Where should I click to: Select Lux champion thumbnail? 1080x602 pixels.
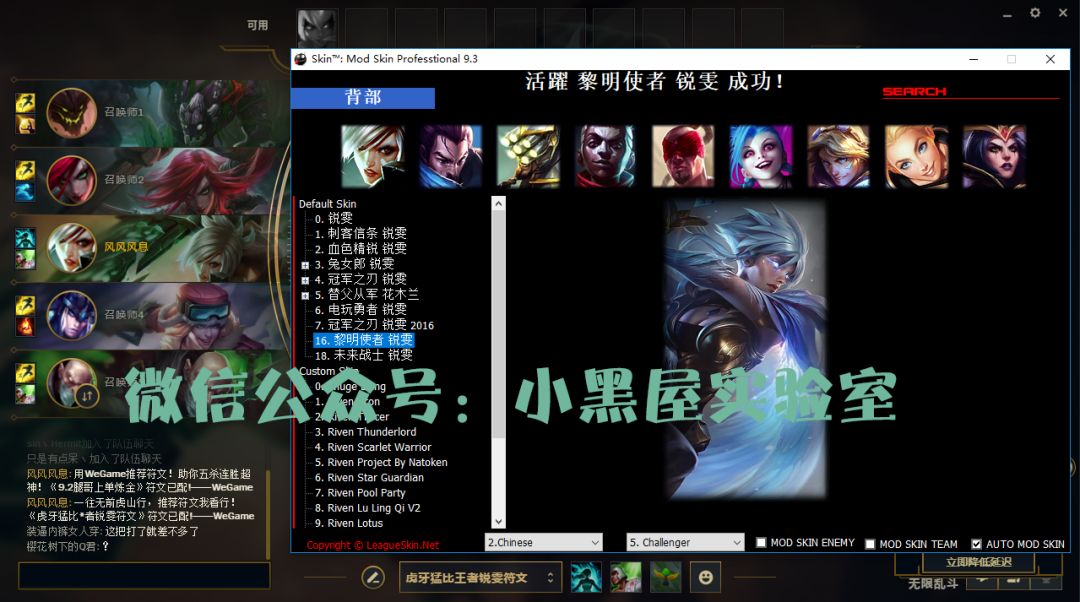[916, 156]
